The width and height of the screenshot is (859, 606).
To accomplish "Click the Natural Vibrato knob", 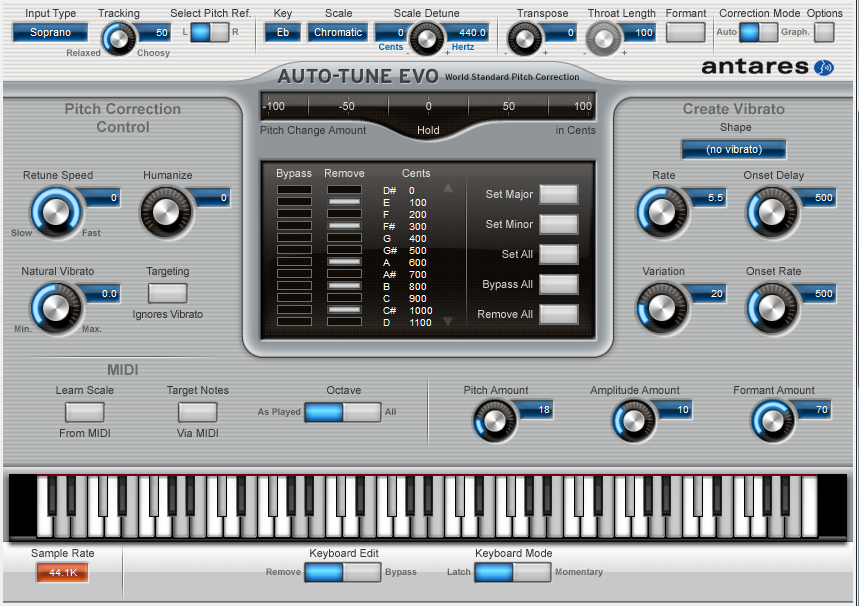I will [x=56, y=308].
